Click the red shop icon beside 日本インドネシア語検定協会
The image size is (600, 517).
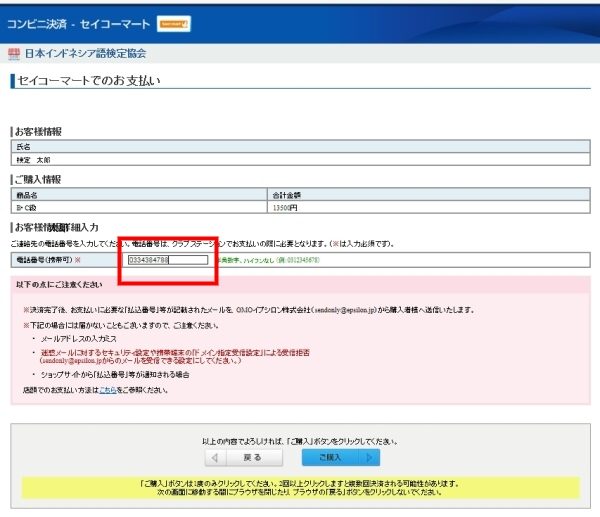coord(14,54)
